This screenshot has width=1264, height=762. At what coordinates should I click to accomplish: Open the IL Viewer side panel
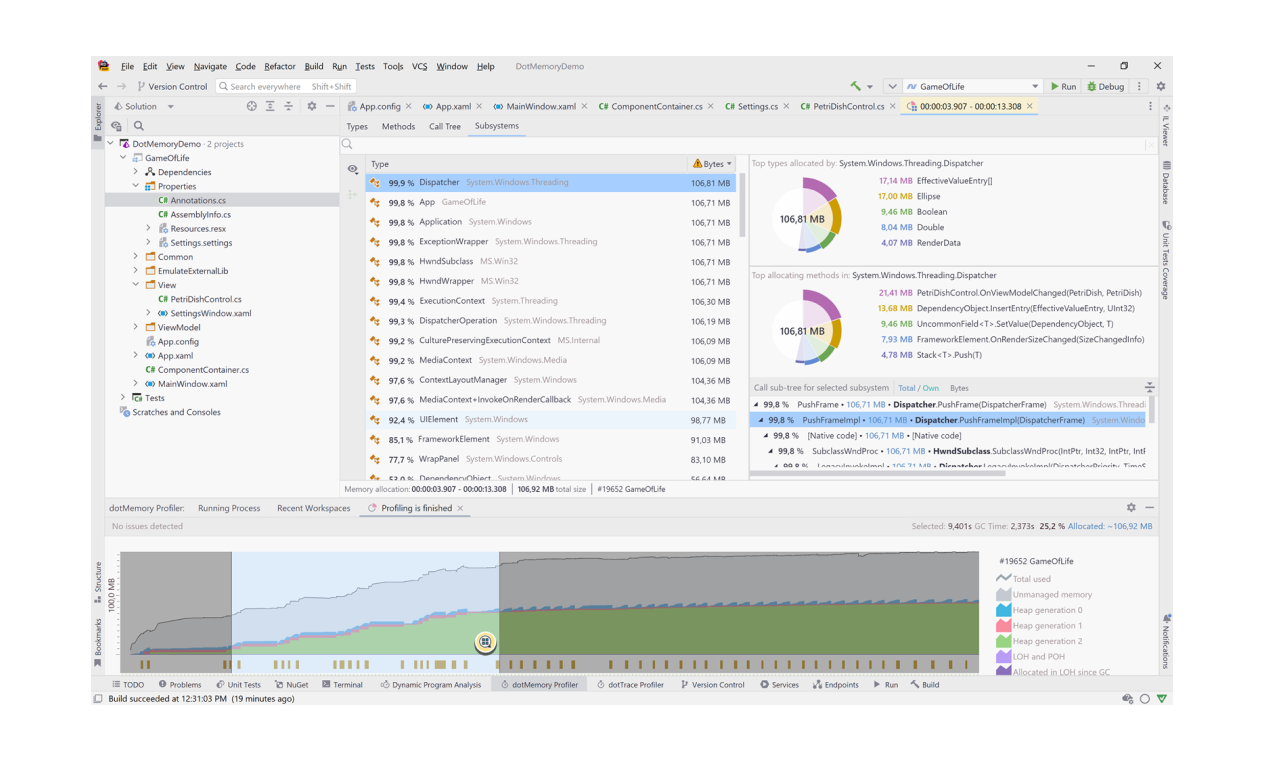tap(1166, 123)
